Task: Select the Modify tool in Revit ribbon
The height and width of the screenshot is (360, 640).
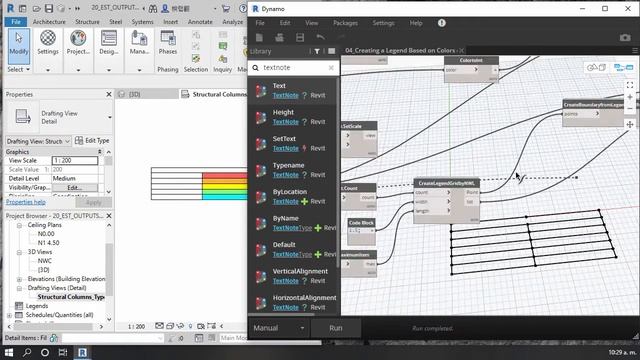Action: [x=18, y=45]
